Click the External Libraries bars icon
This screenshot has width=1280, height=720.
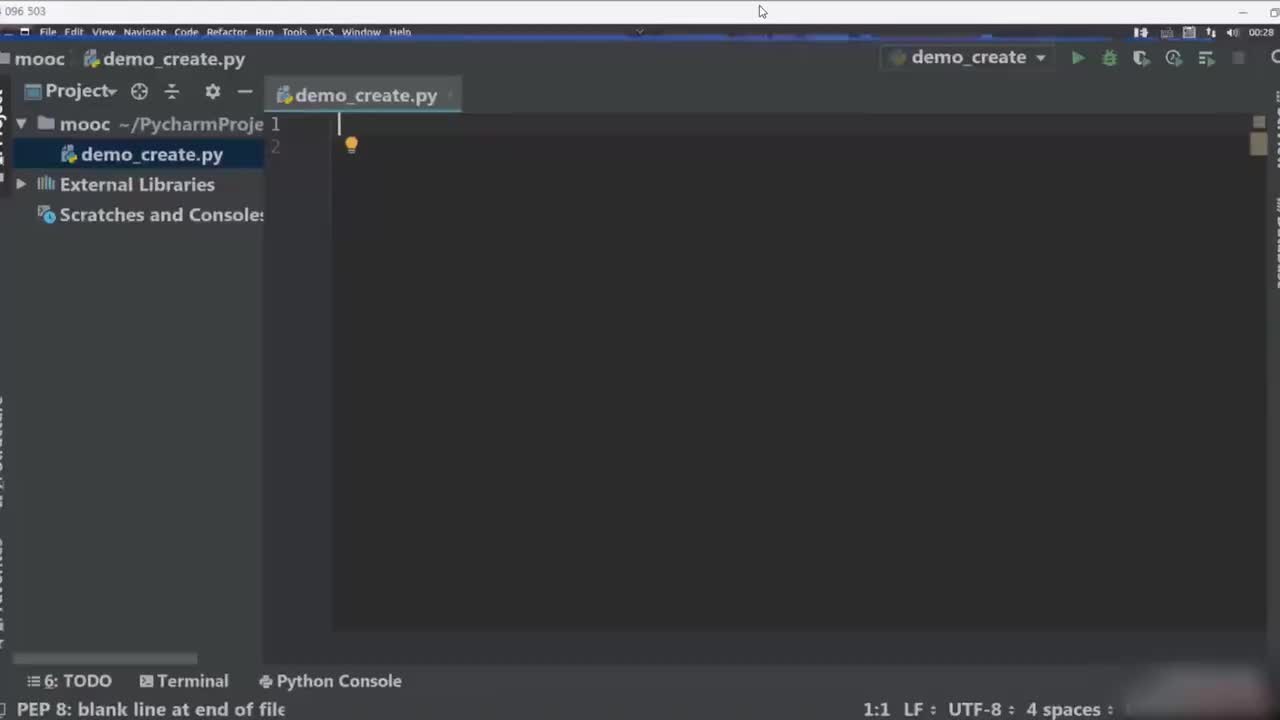pos(46,184)
